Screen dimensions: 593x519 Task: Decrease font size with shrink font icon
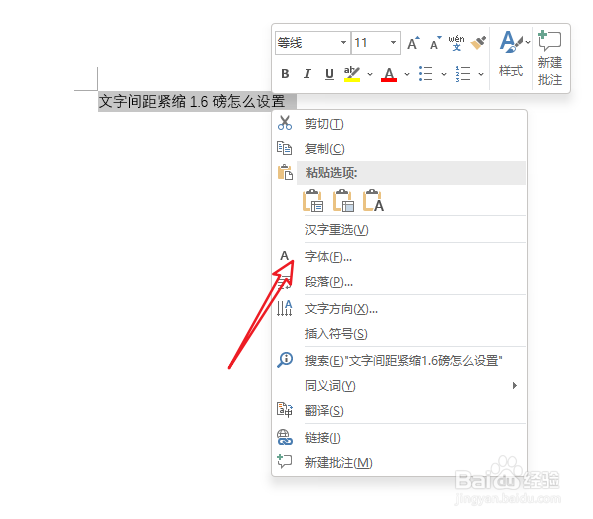(435, 43)
